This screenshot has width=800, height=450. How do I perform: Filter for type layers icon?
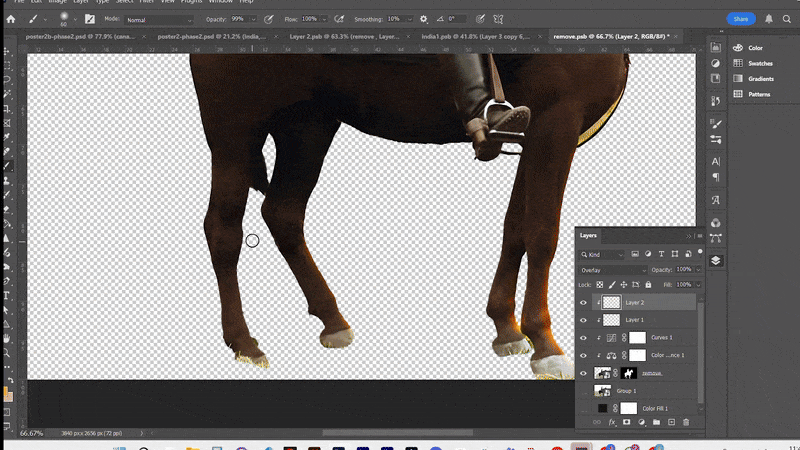point(661,254)
